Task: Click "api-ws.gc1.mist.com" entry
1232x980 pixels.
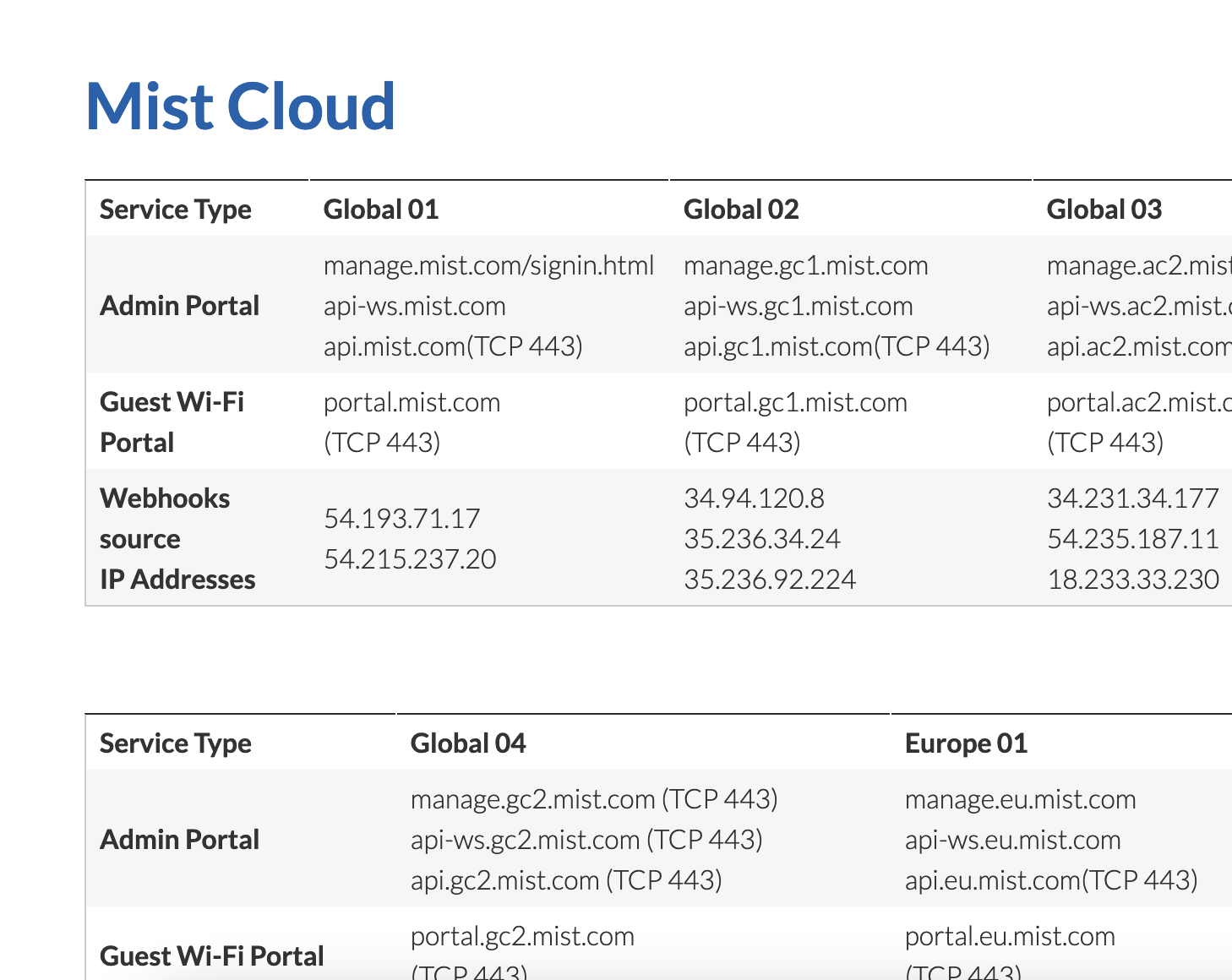Action: 799,307
